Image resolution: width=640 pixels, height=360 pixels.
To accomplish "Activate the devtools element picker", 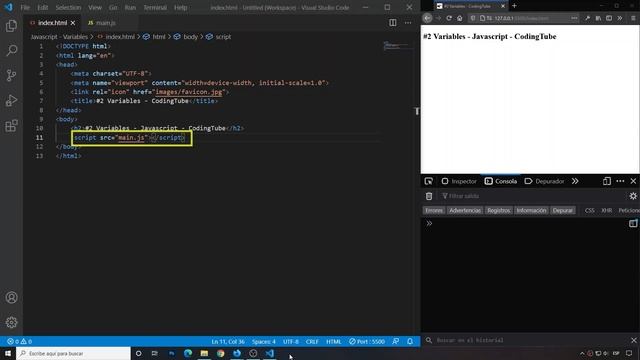I will click(429, 181).
